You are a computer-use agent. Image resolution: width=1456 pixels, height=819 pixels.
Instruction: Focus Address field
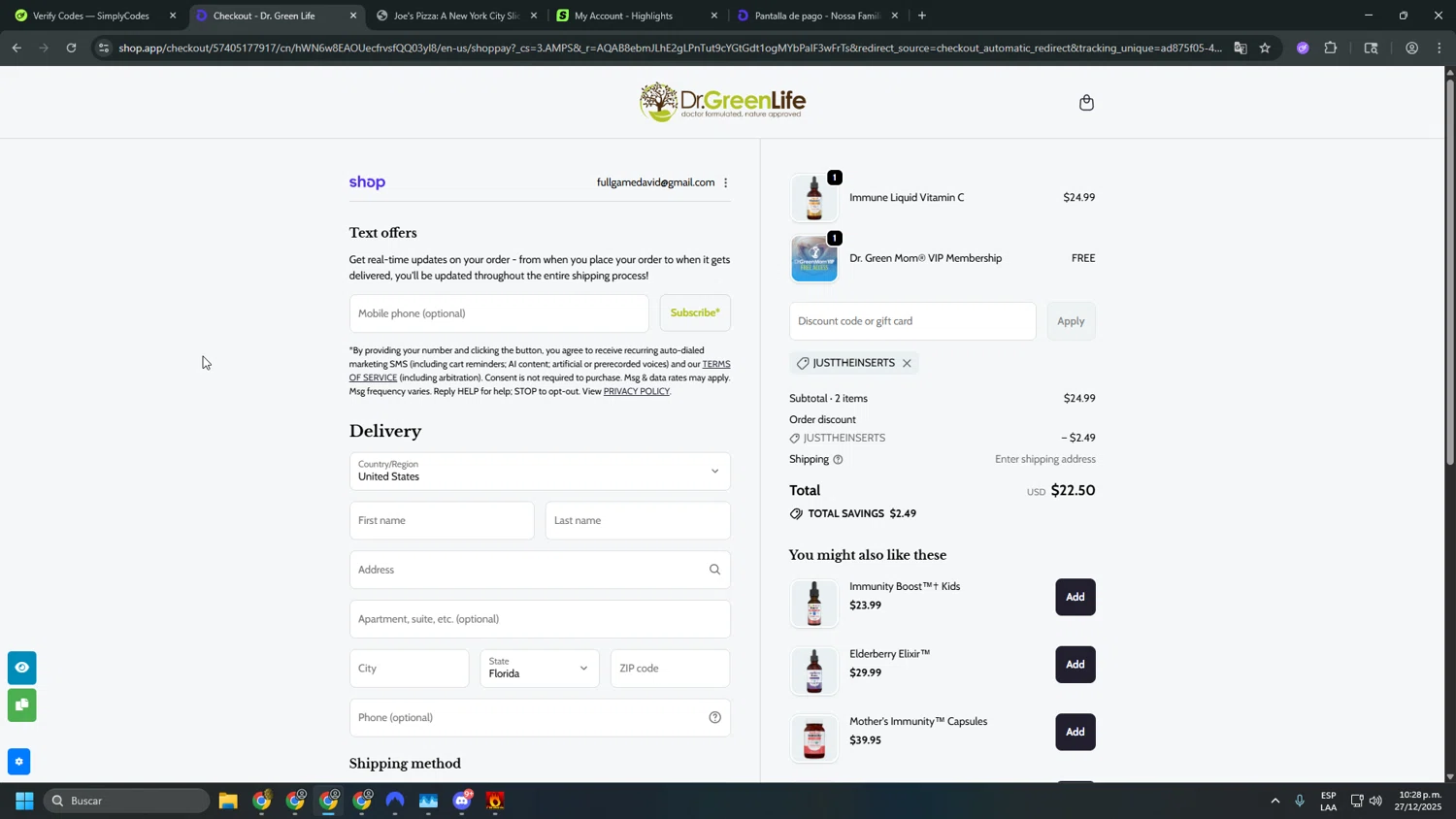[x=540, y=570]
